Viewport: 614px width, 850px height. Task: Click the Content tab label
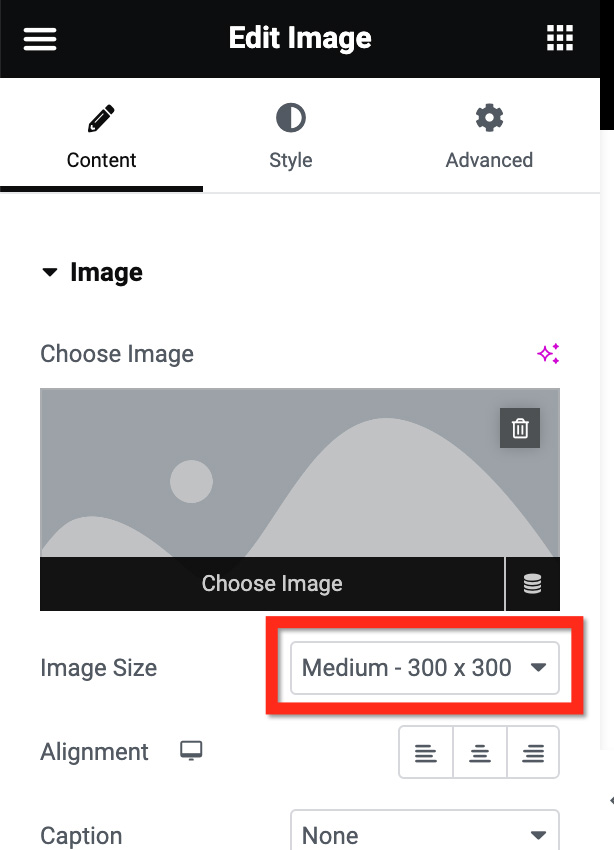(101, 160)
